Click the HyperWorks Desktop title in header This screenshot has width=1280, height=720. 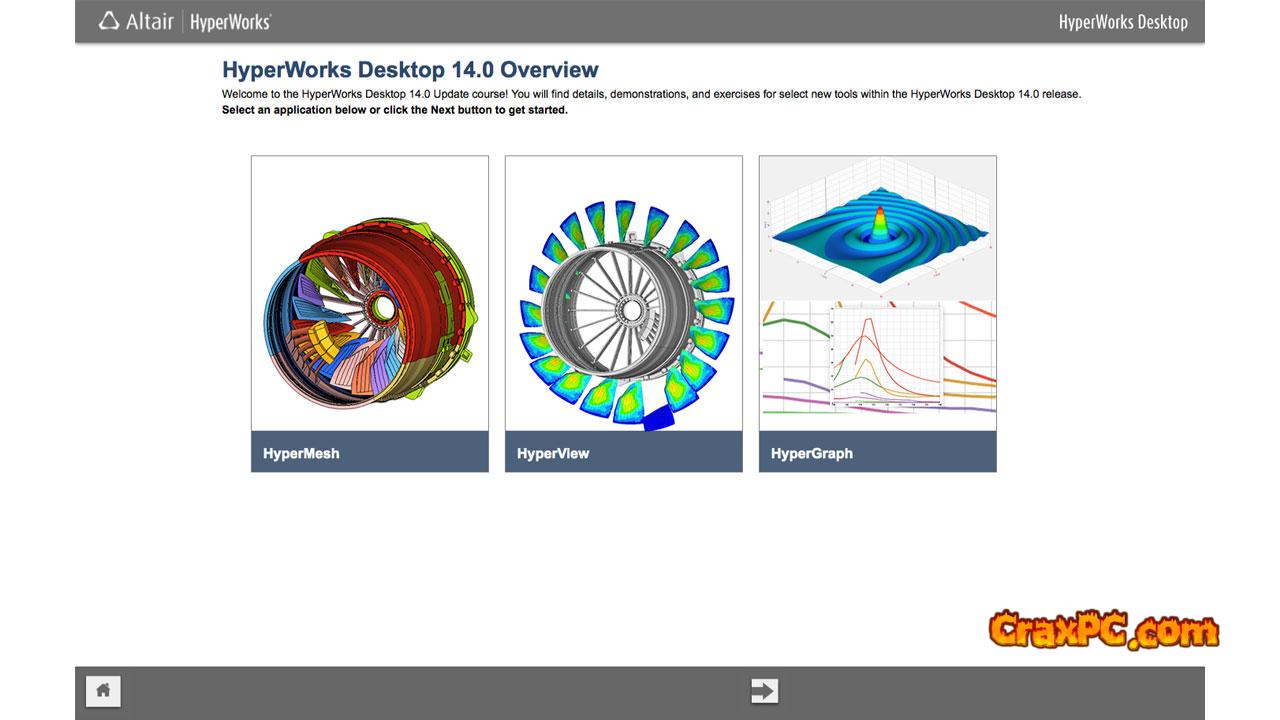[x=1123, y=22]
